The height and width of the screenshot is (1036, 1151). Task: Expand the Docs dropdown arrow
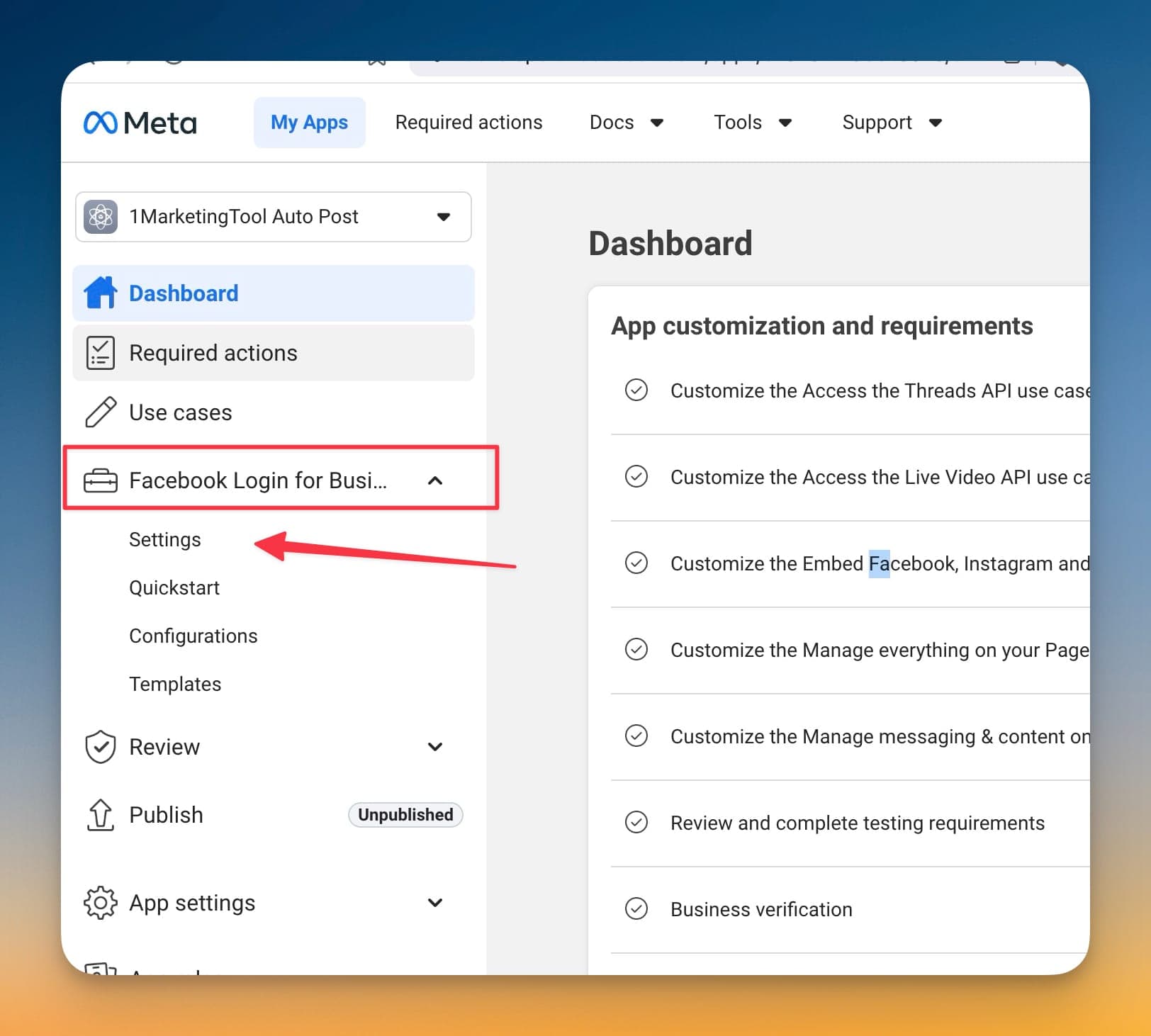[x=657, y=123]
